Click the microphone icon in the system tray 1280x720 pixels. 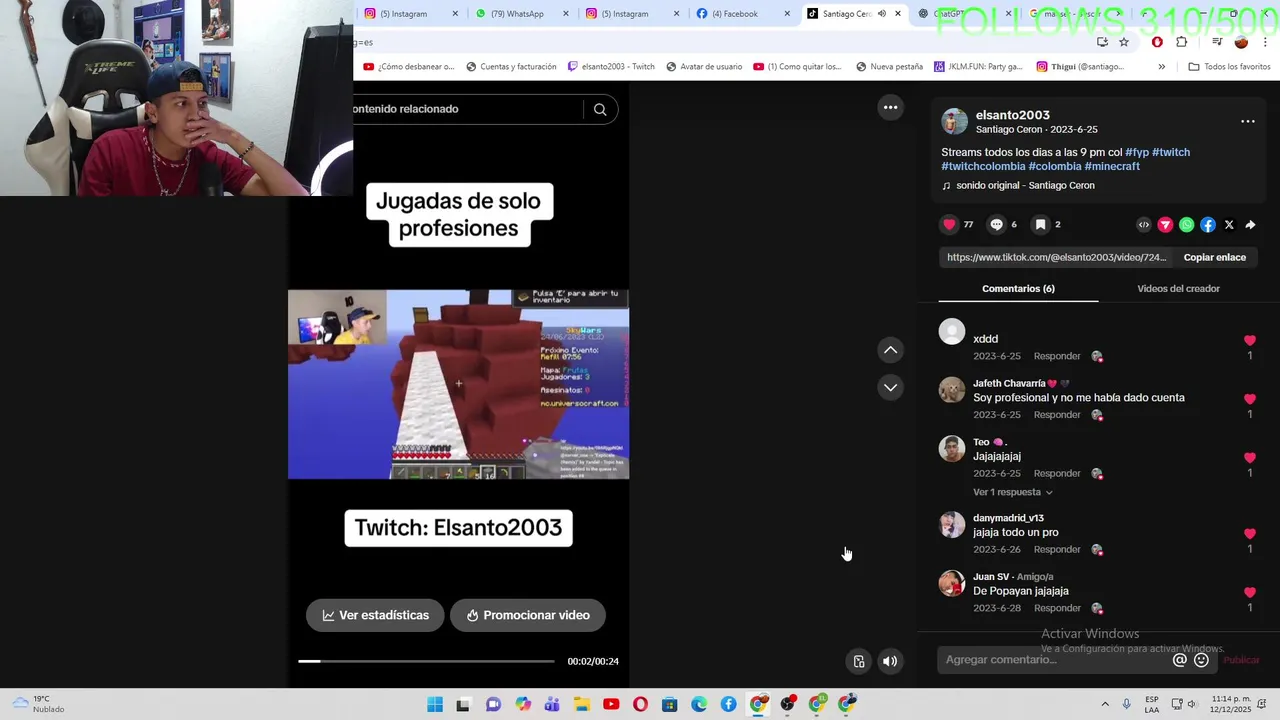[1127, 705]
